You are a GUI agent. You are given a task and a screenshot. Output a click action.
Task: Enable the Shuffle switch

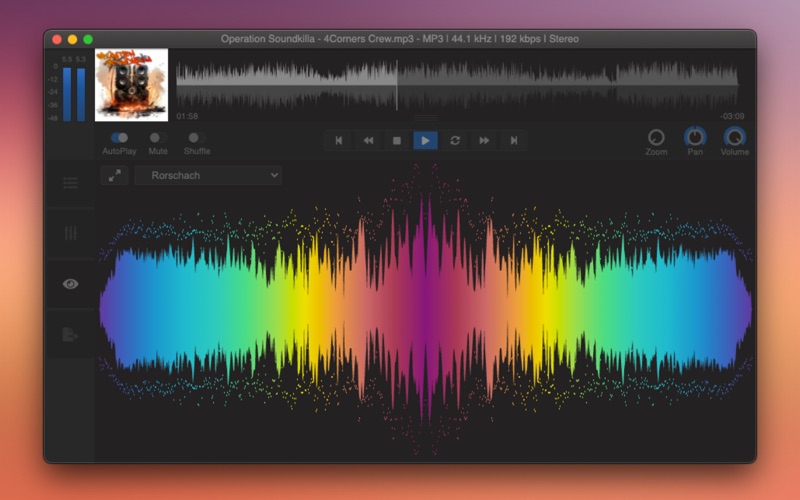click(x=197, y=138)
